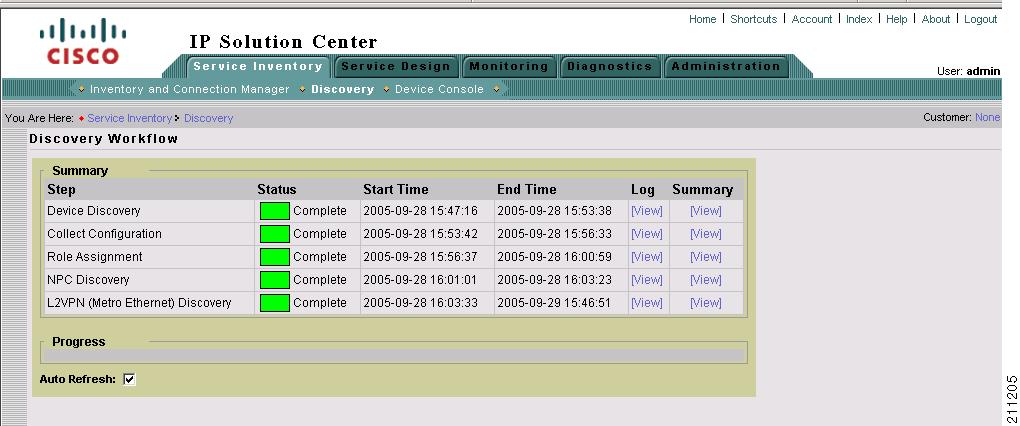View log for NPC Discovery

(647, 280)
